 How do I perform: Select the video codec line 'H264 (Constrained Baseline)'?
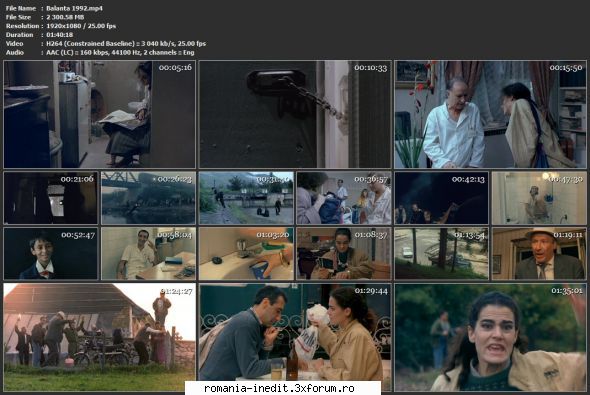point(126,44)
